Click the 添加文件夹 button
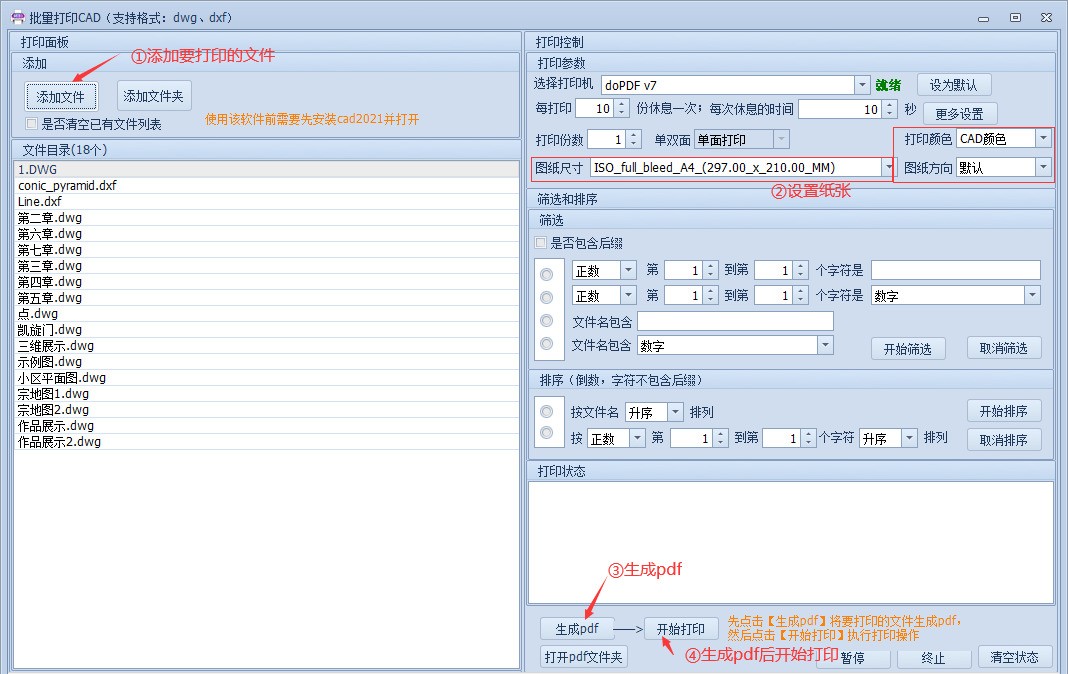1068x674 pixels. 154,96
